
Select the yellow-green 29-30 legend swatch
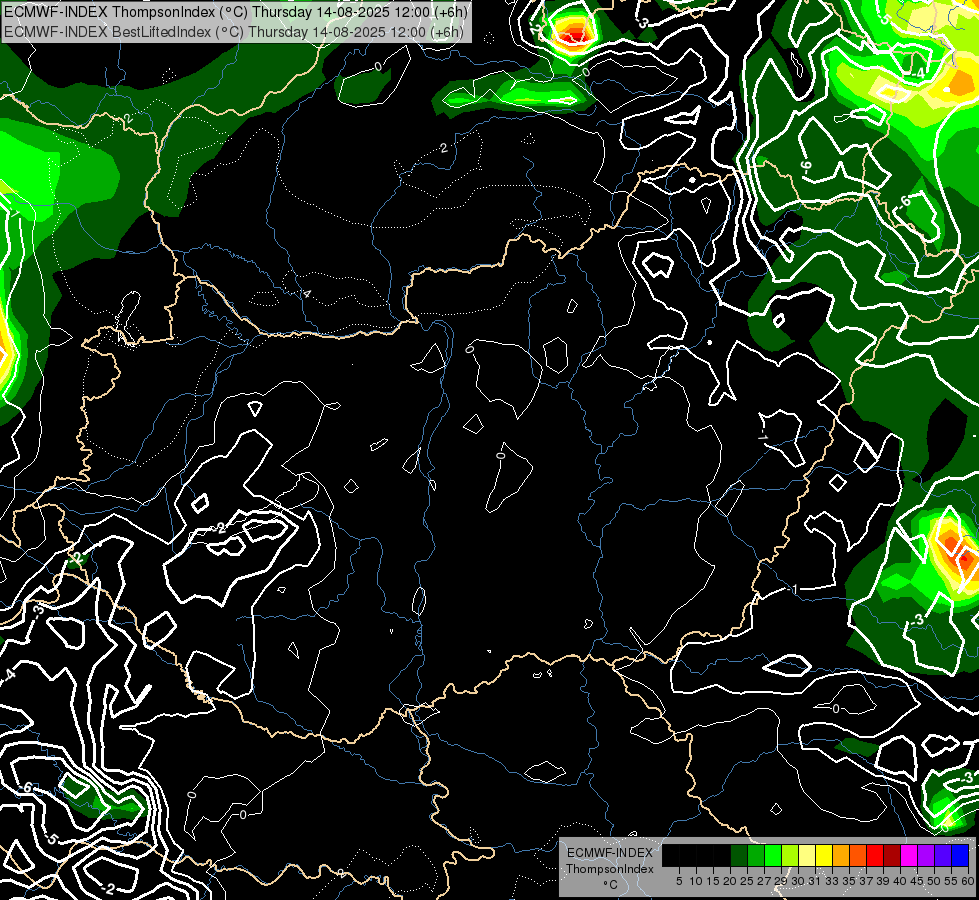(x=790, y=855)
